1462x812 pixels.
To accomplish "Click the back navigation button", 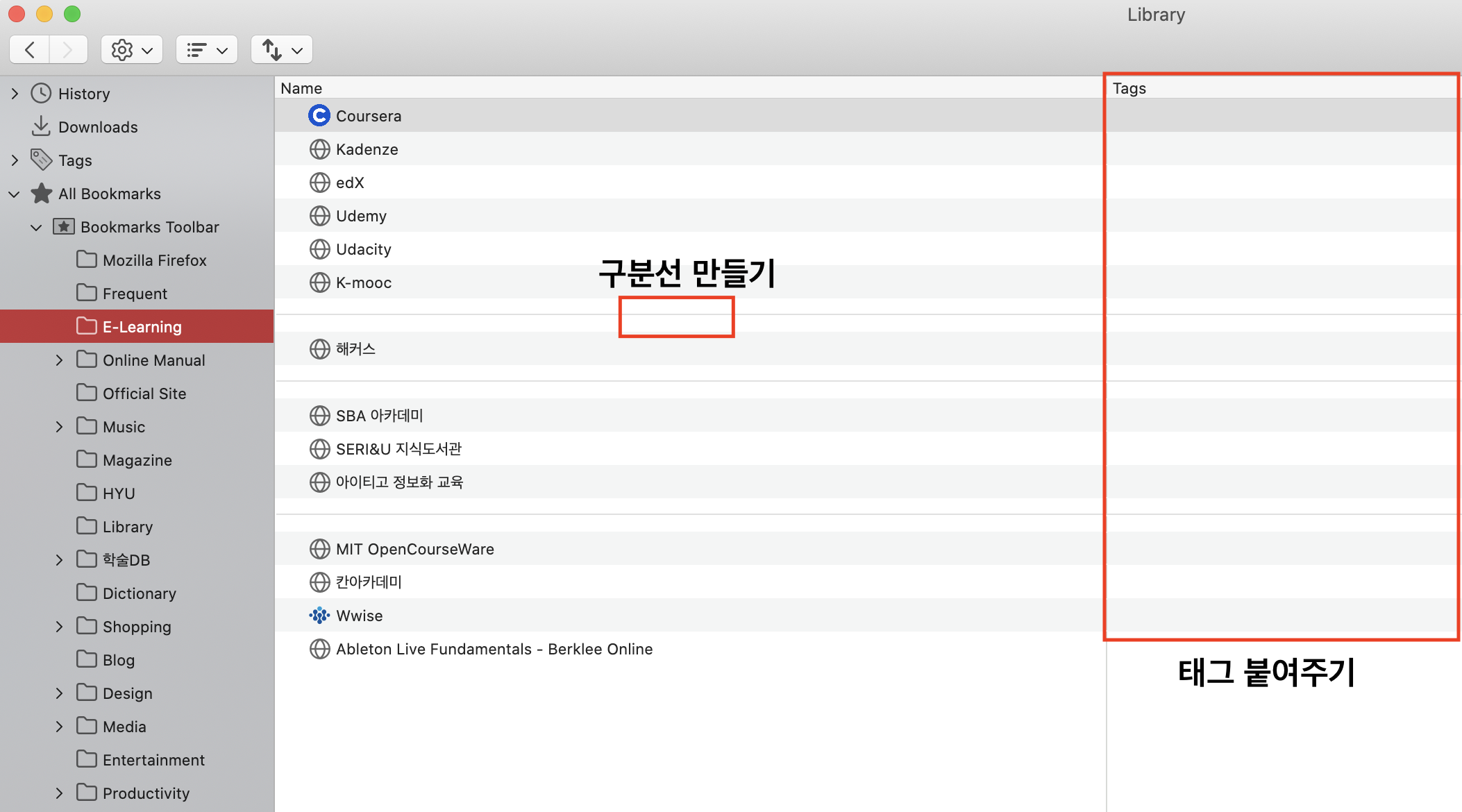I will (x=29, y=49).
